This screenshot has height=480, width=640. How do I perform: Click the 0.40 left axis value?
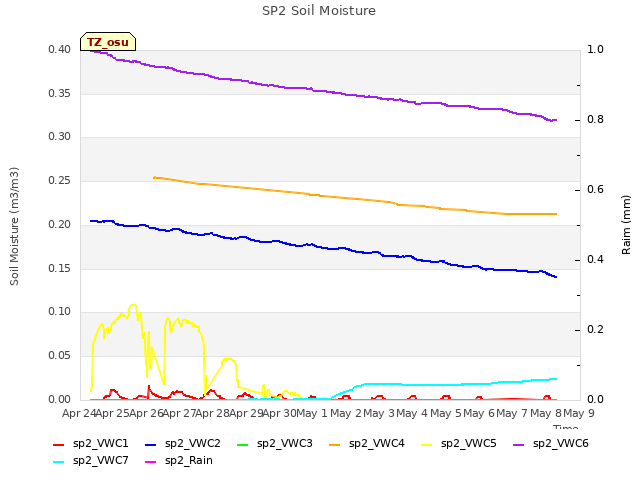[60, 49]
